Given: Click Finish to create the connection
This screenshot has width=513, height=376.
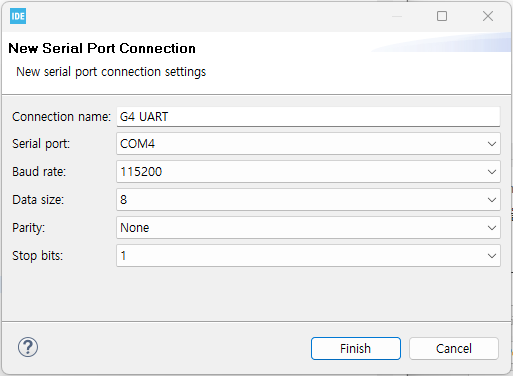Looking at the screenshot, I should (356, 348).
